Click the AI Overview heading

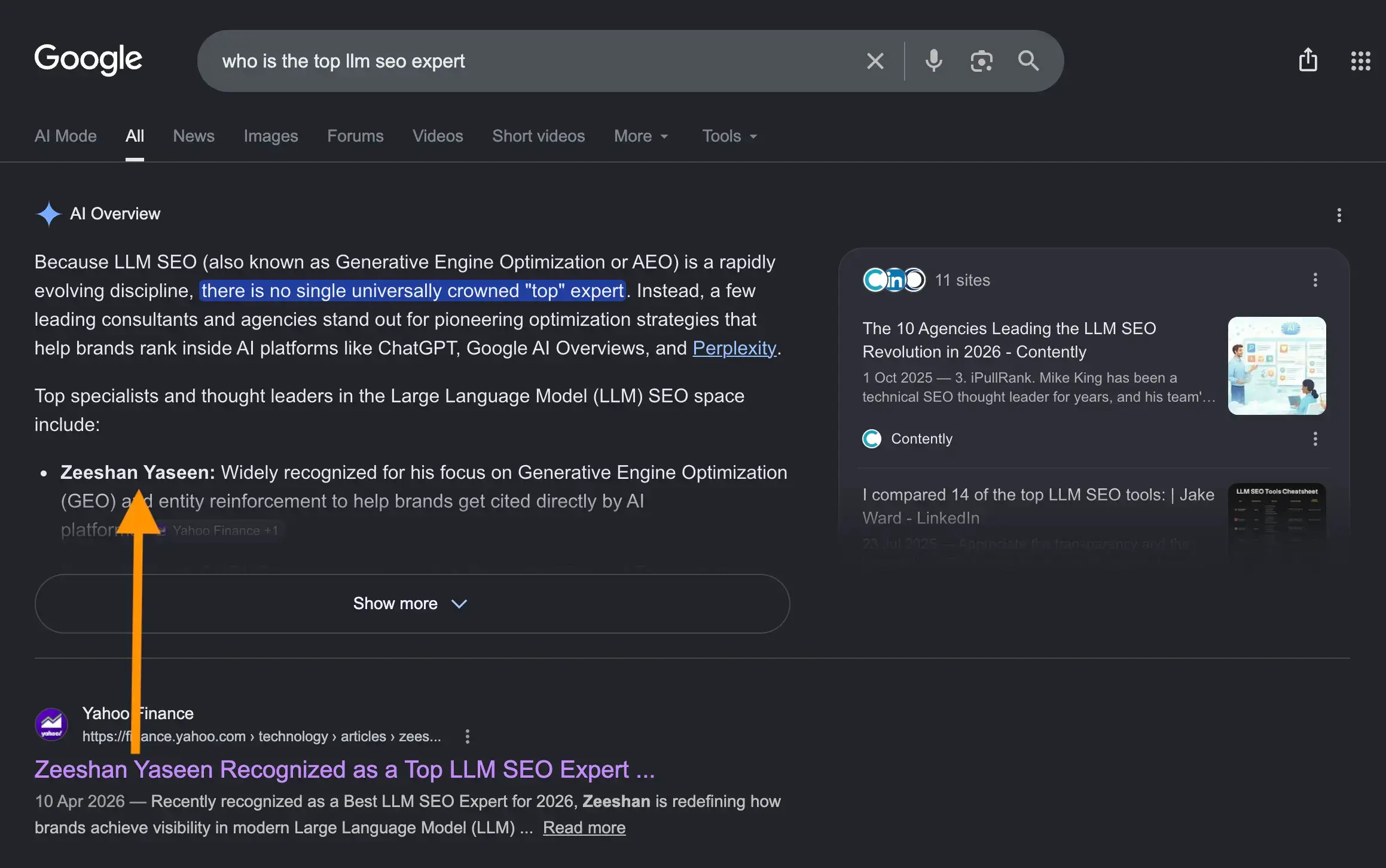click(115, 214)
